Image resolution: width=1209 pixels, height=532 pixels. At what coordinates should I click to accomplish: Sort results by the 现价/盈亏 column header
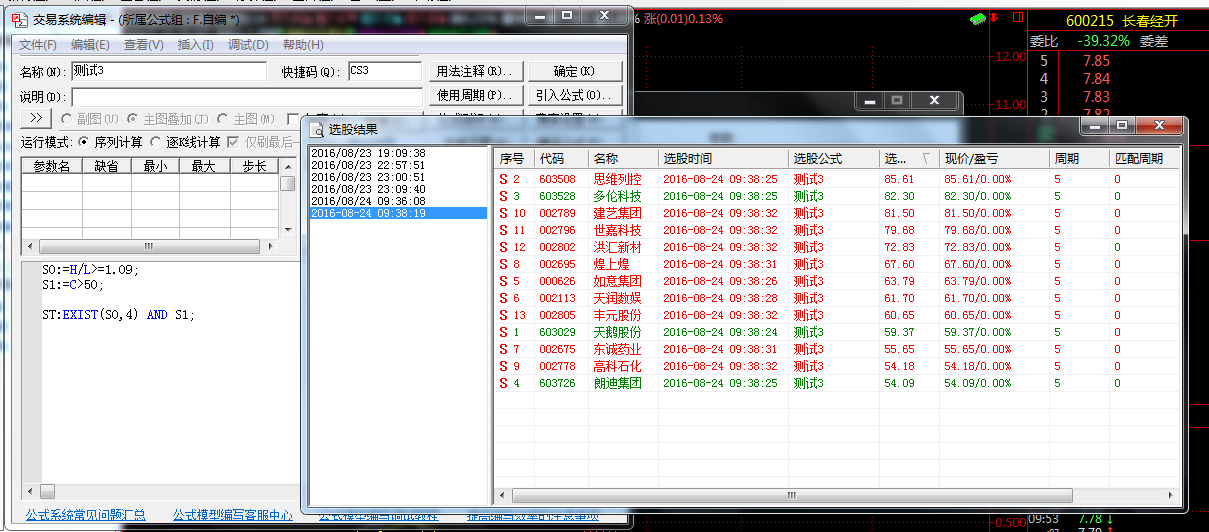(993, 158)
